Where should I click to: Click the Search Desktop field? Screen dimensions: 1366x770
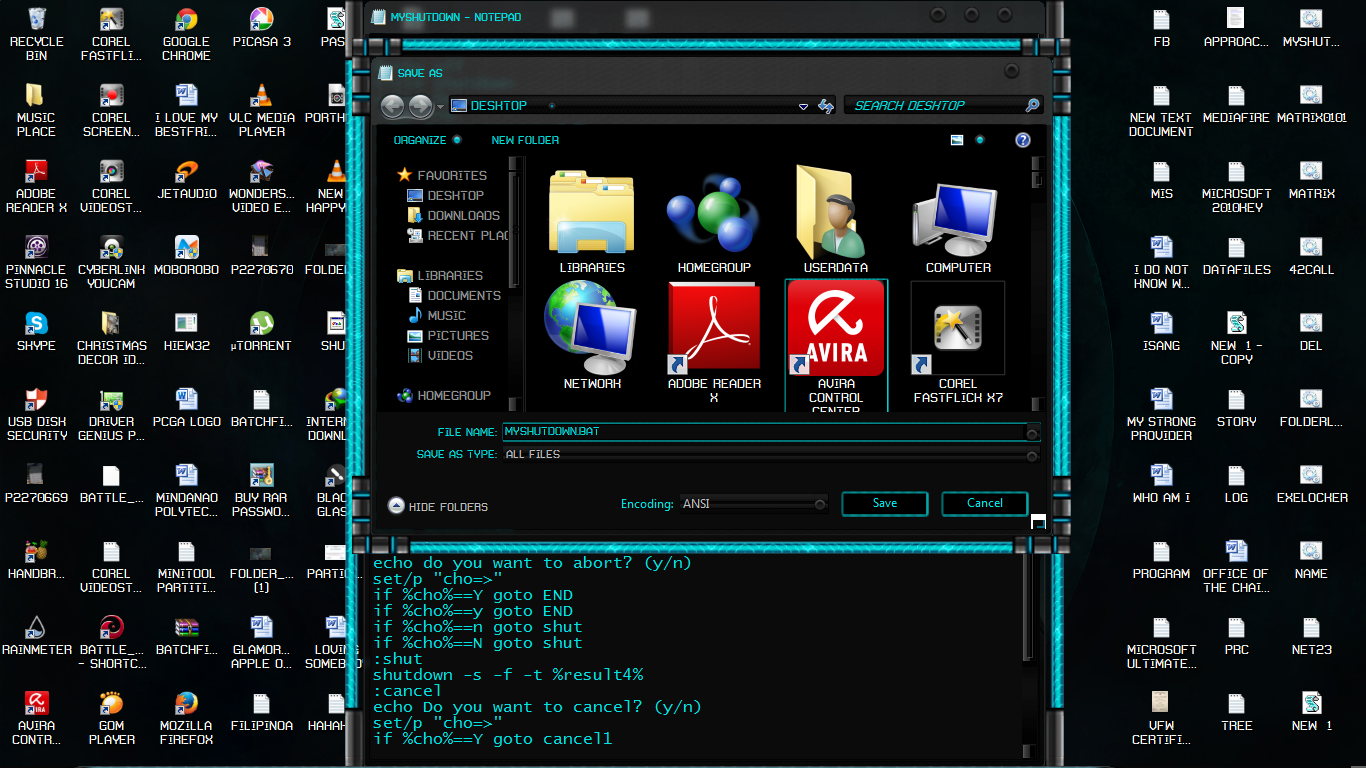tap(943, 105)
